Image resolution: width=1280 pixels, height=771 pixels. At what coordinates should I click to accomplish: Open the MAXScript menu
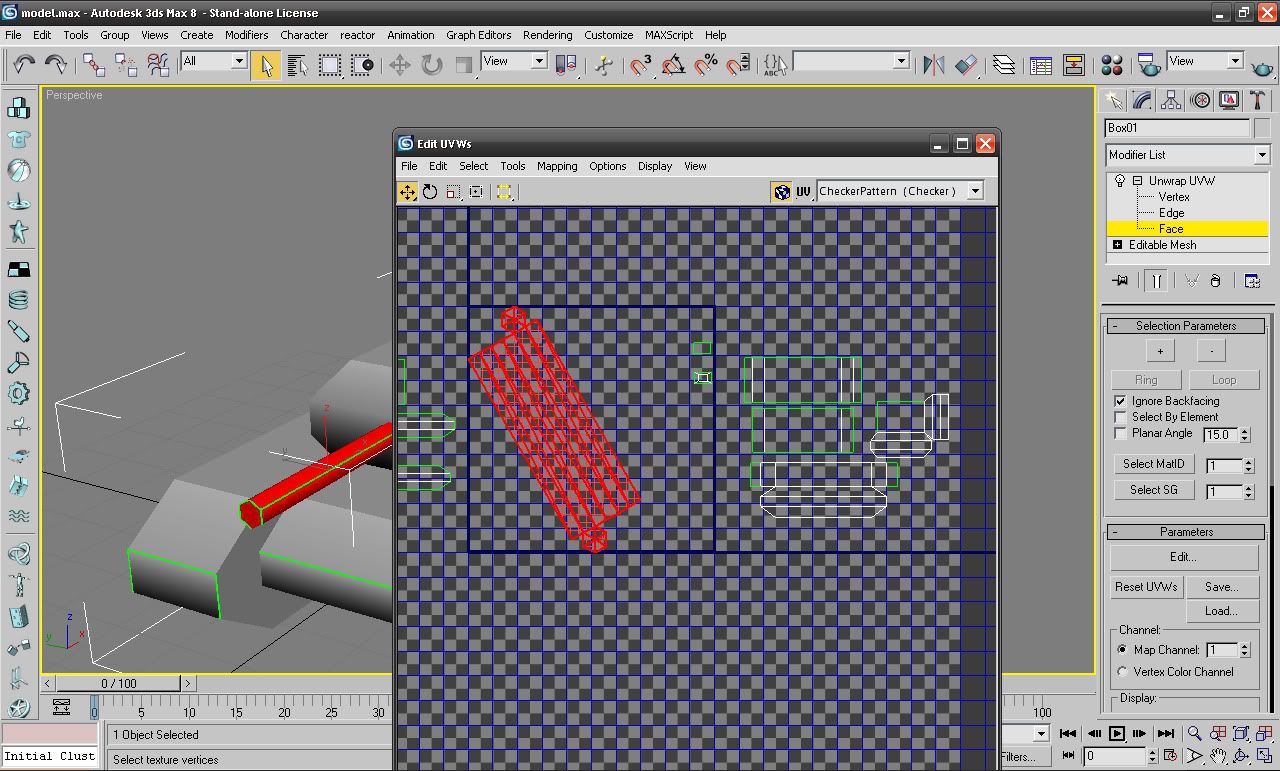(x=669, y=35)
